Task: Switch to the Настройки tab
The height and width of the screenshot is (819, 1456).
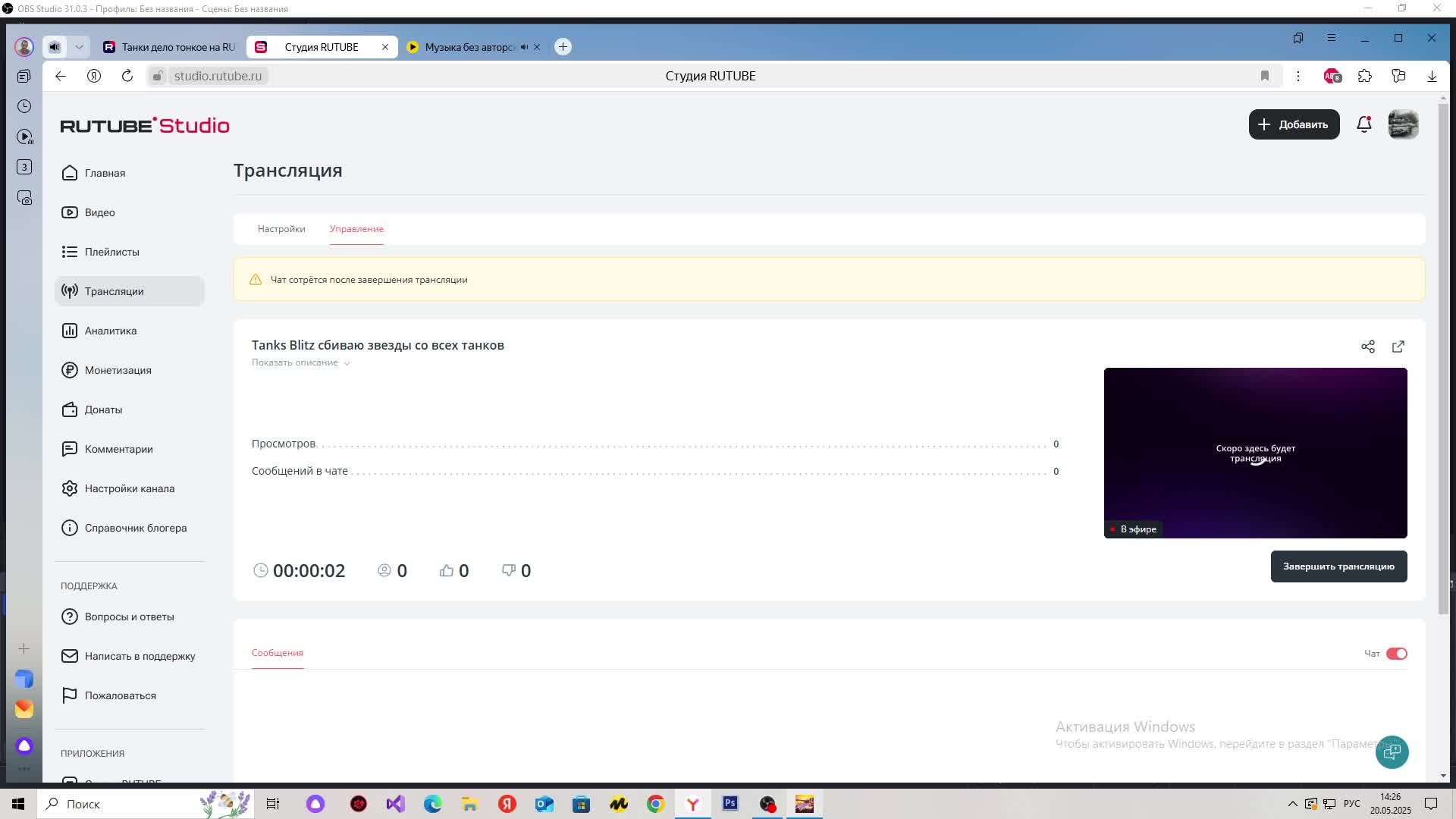Action: [x=281, y=229]
